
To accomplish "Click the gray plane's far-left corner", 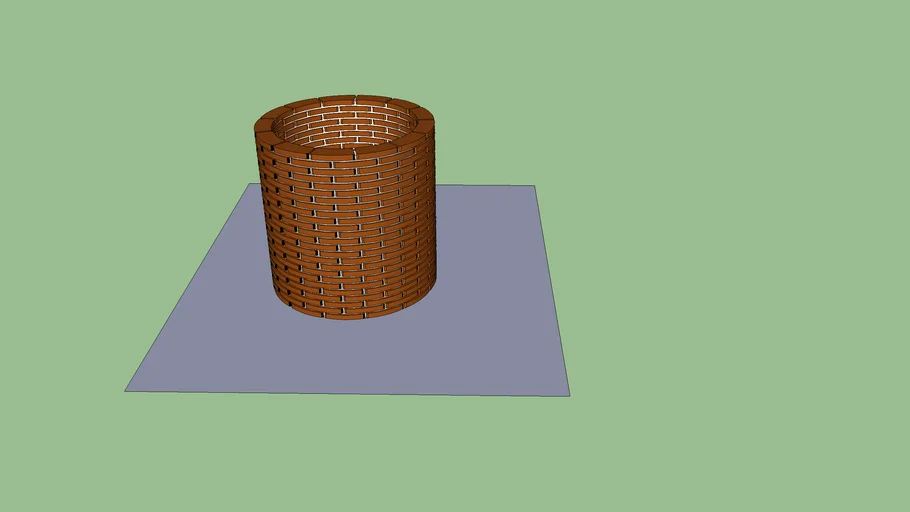I will point(247,185).
